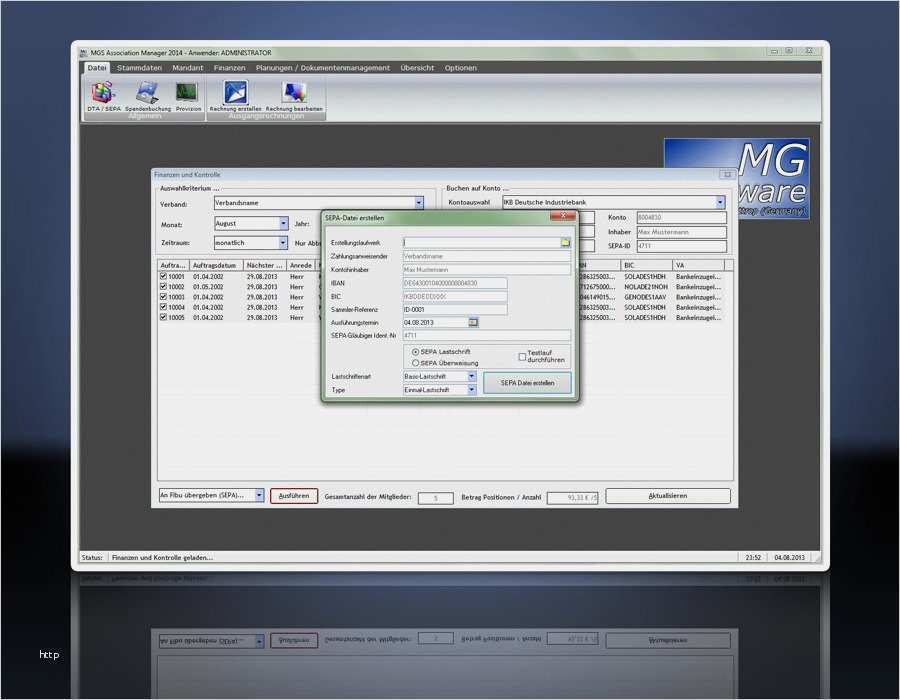Screen dimensions: 900x700
Task: Open Rechnung bearbeiten in the ribbon
Action: tap(293, 95)
